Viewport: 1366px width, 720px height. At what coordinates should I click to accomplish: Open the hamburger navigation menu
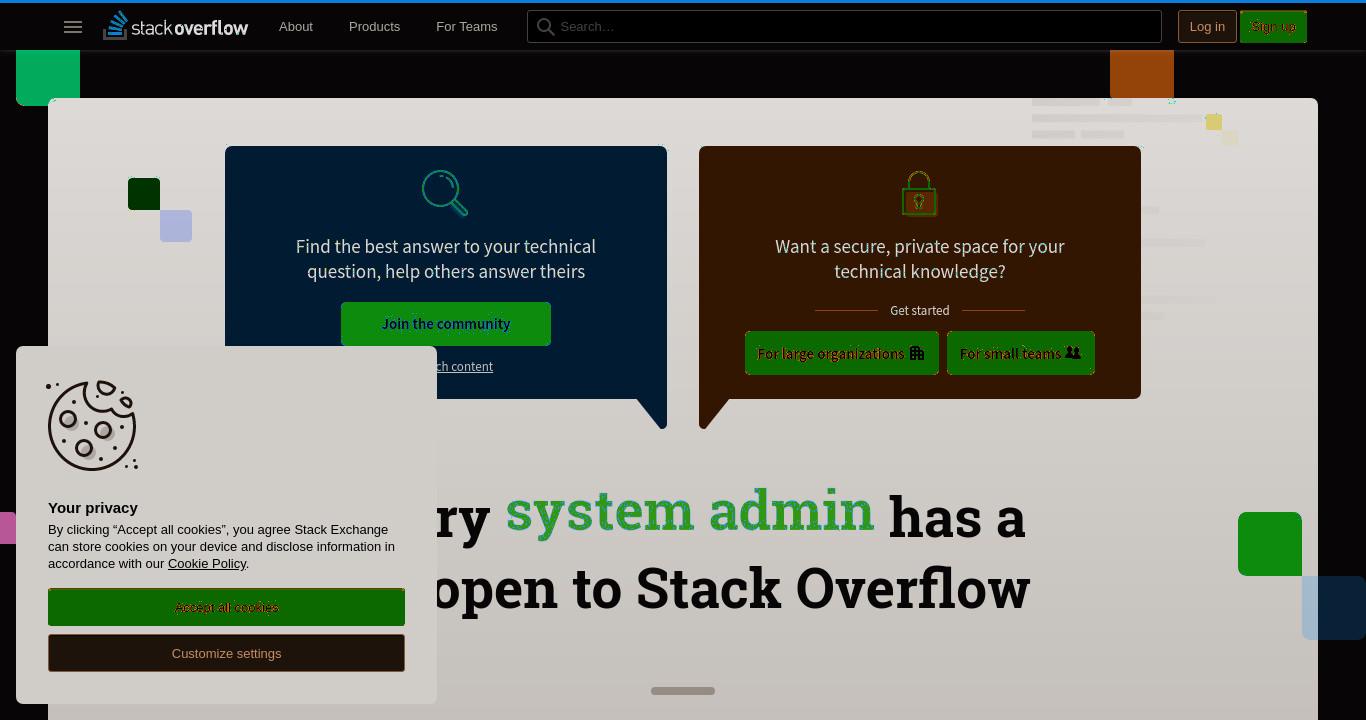(x=73, y=27)
